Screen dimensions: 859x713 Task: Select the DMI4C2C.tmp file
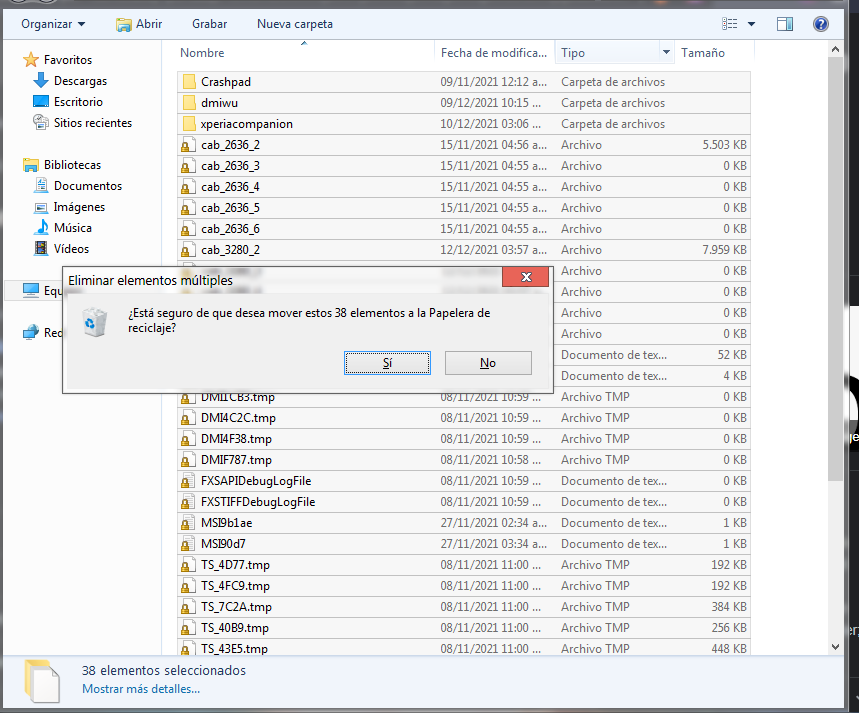463,418
